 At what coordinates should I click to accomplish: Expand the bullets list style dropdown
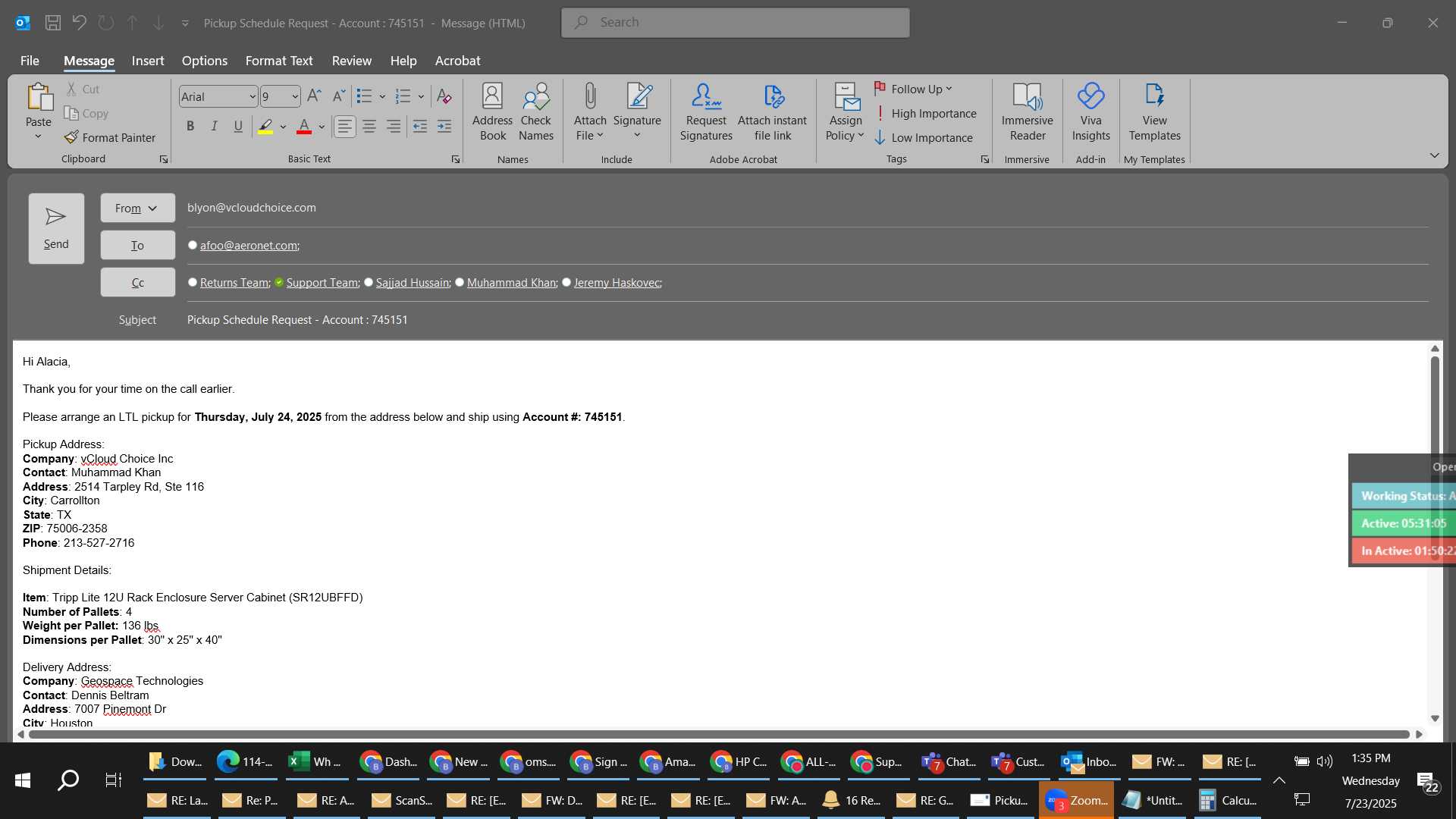(382, 96)
